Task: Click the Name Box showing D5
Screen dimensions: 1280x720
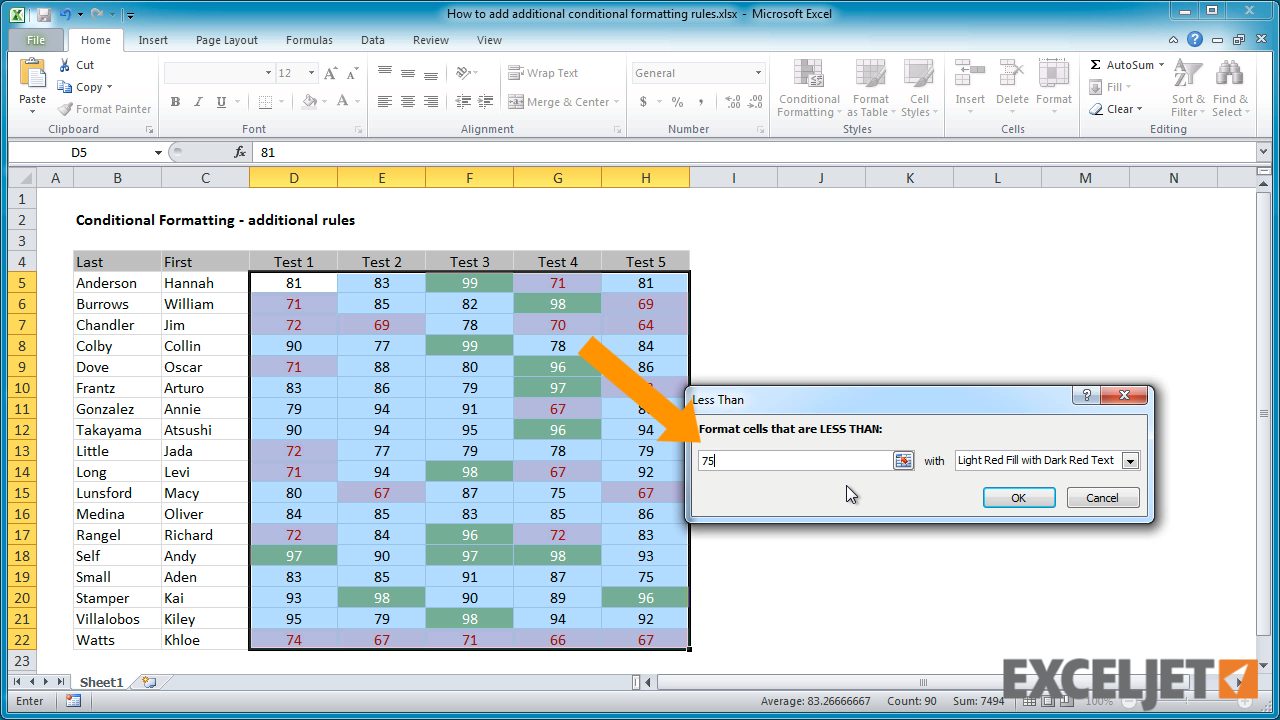Action: tap(80, 152)
